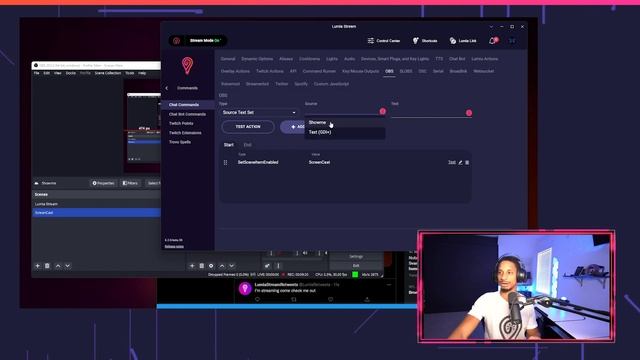Screen dimensions: 640x360
Task: Open the Cooldowns tab
Action: 309,59
